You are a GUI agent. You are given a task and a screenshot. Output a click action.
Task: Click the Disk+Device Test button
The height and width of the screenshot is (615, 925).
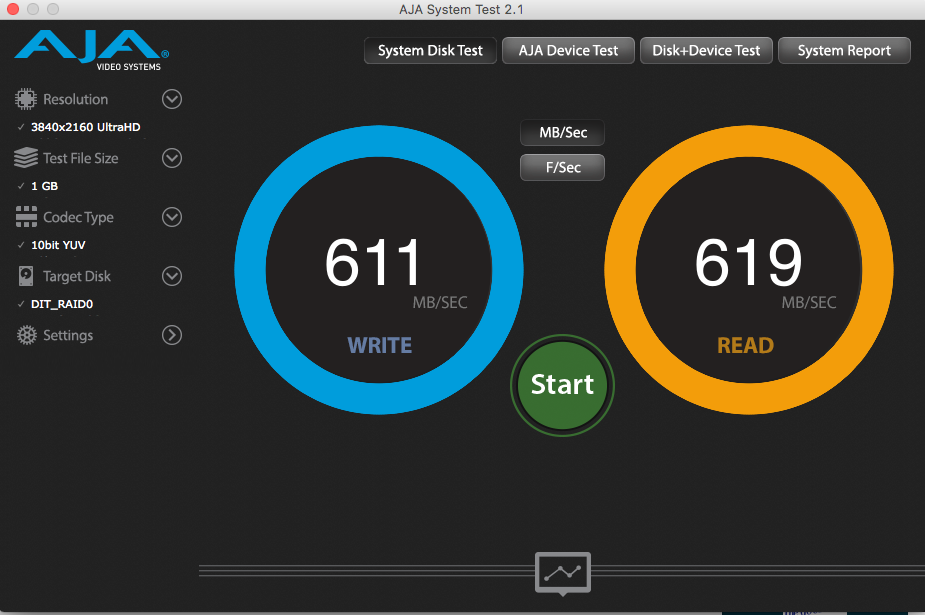[x=706, y=50]
